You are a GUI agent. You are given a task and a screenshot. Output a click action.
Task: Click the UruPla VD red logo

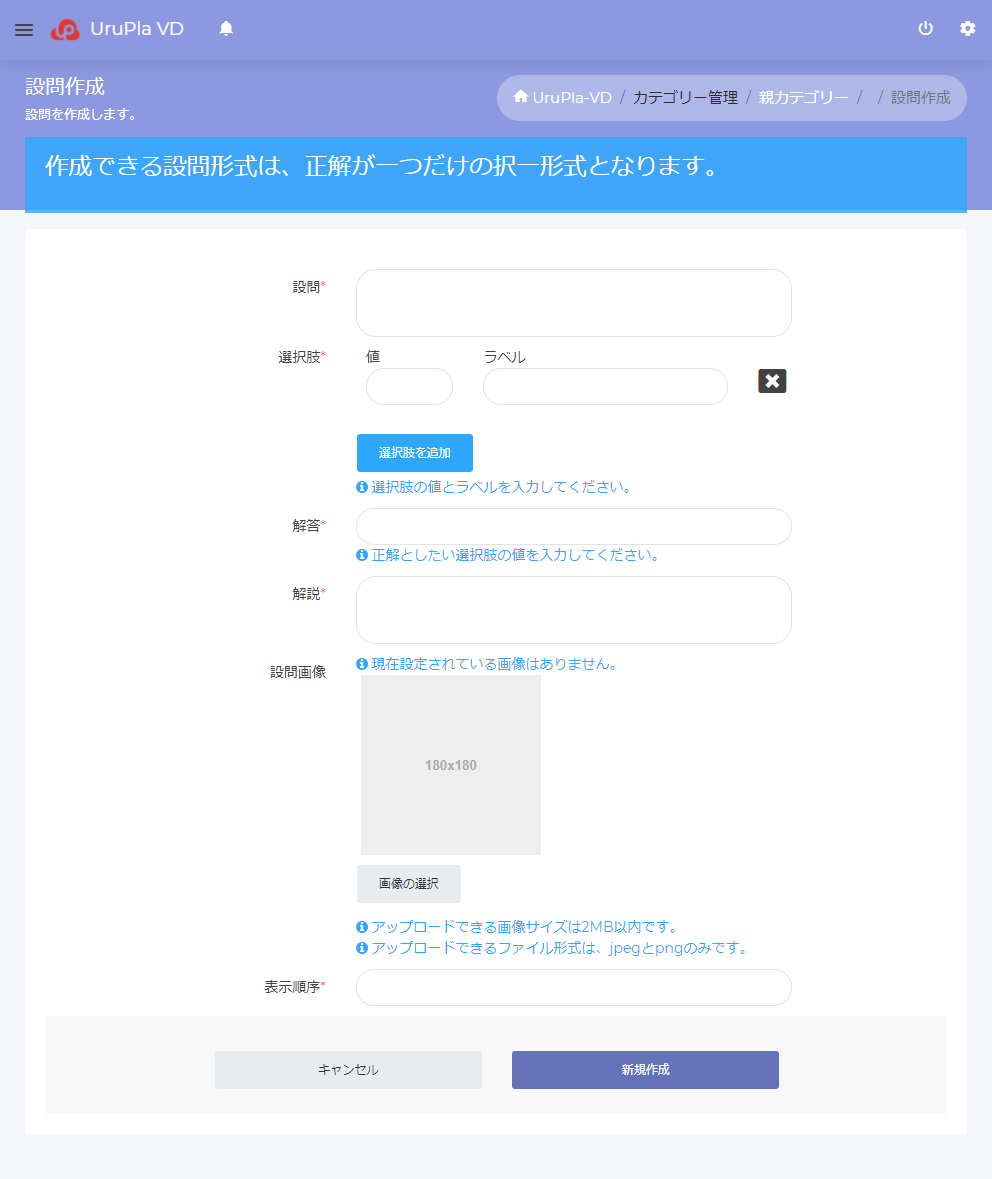click(x=65, y=29)
